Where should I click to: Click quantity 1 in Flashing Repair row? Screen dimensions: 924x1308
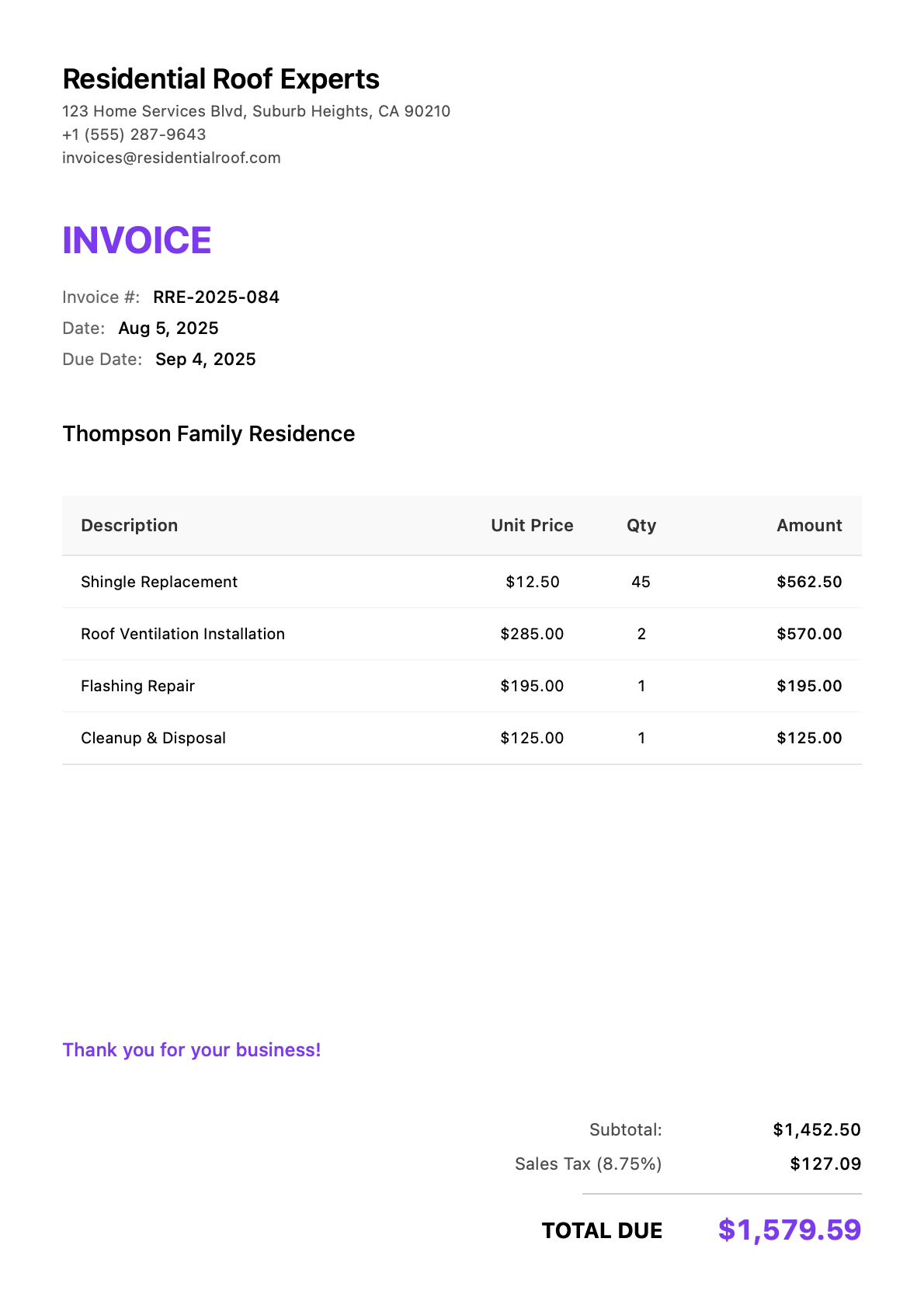coord(641,686)
